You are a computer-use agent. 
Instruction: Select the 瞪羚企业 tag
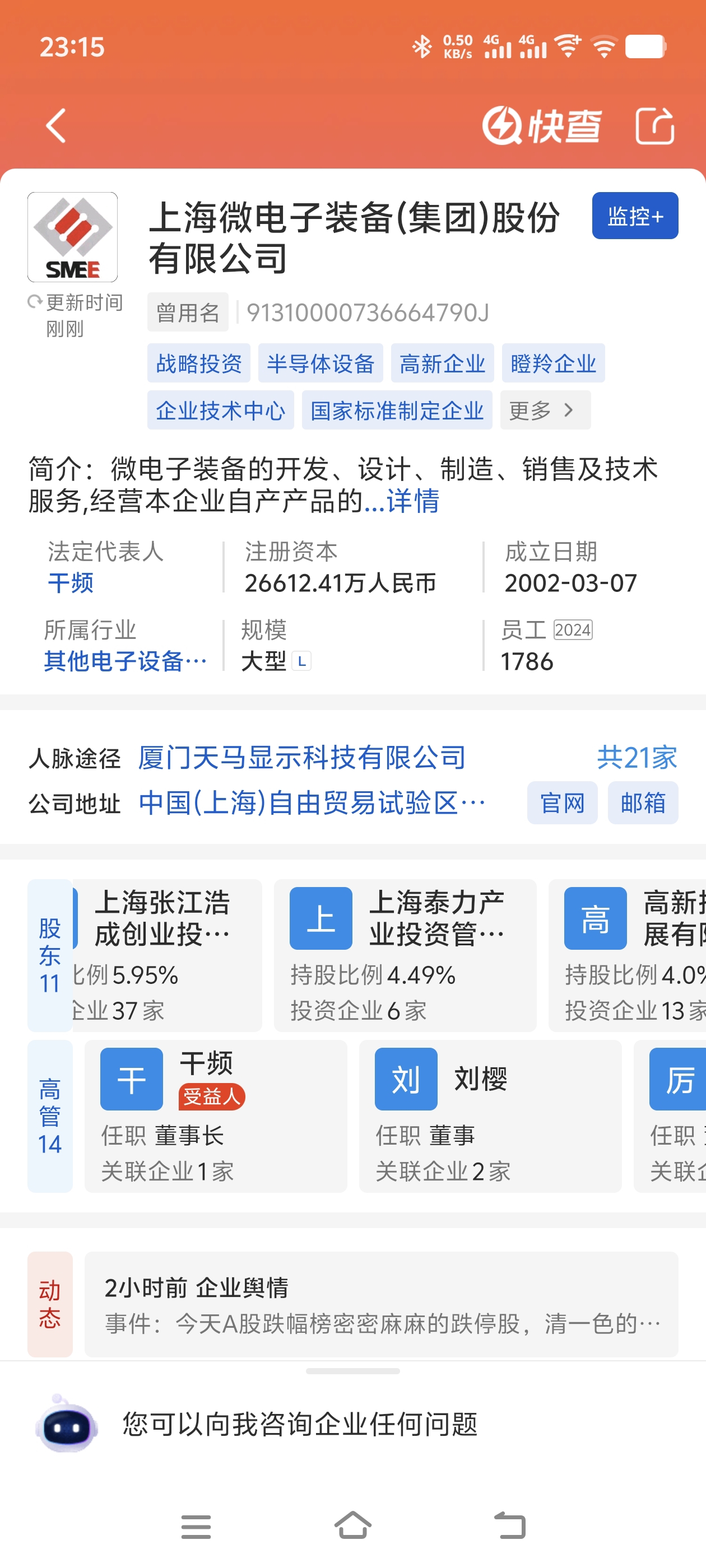(553, 363)
